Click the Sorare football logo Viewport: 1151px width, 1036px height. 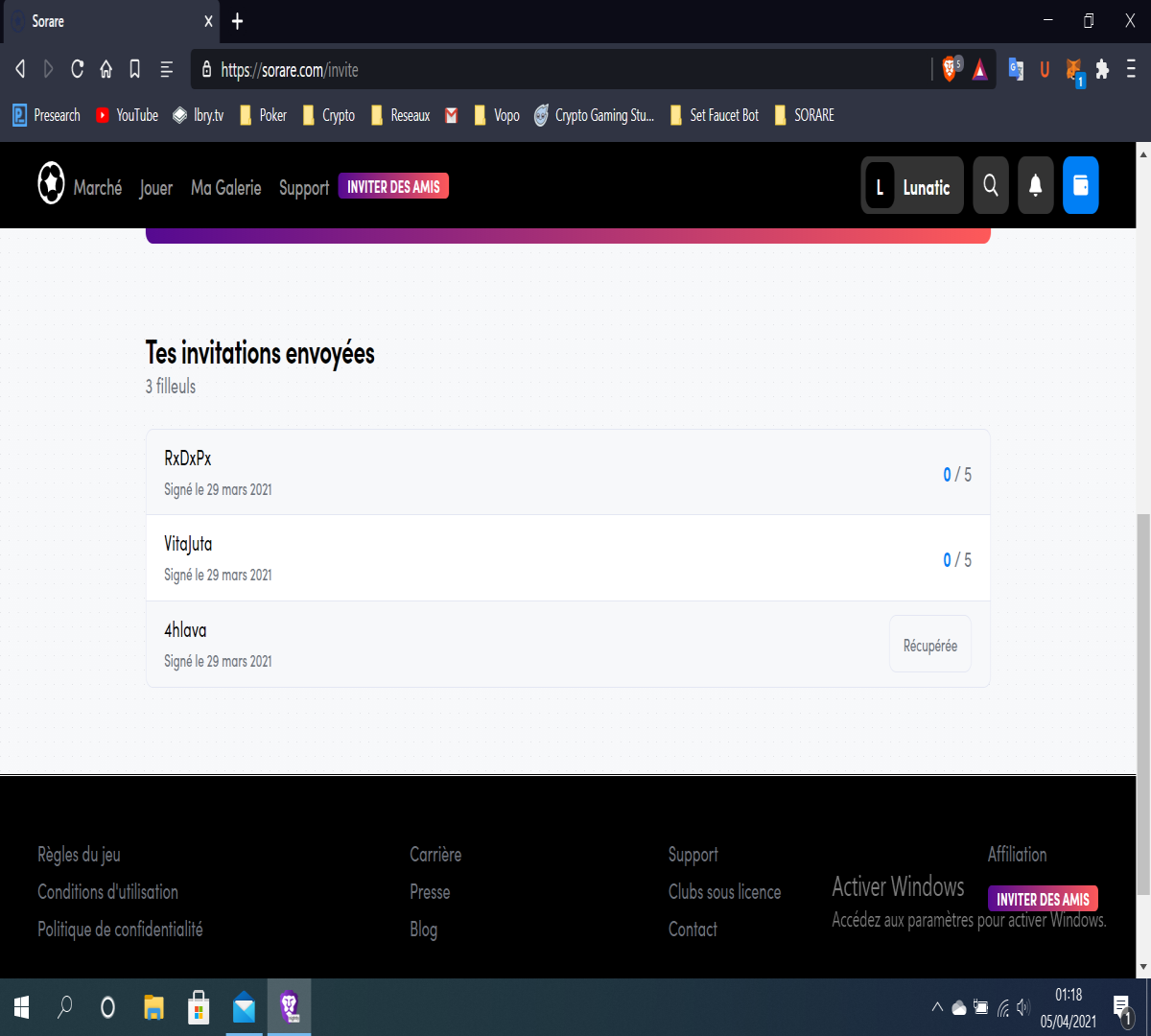point(51,182)
